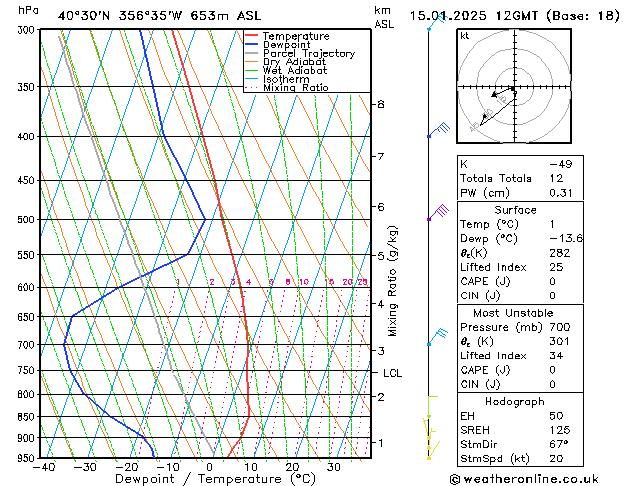Click the Surface section heading
This screenshot has height=486, width=629.
click(515, 210)
